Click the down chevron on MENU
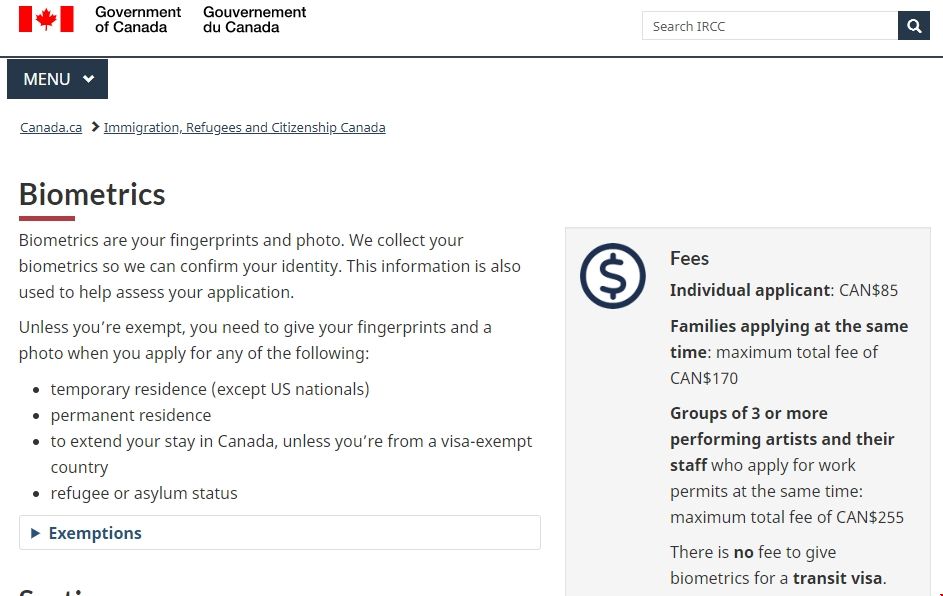The width and height of the screenshot is (943, 596). click(89, 79)
